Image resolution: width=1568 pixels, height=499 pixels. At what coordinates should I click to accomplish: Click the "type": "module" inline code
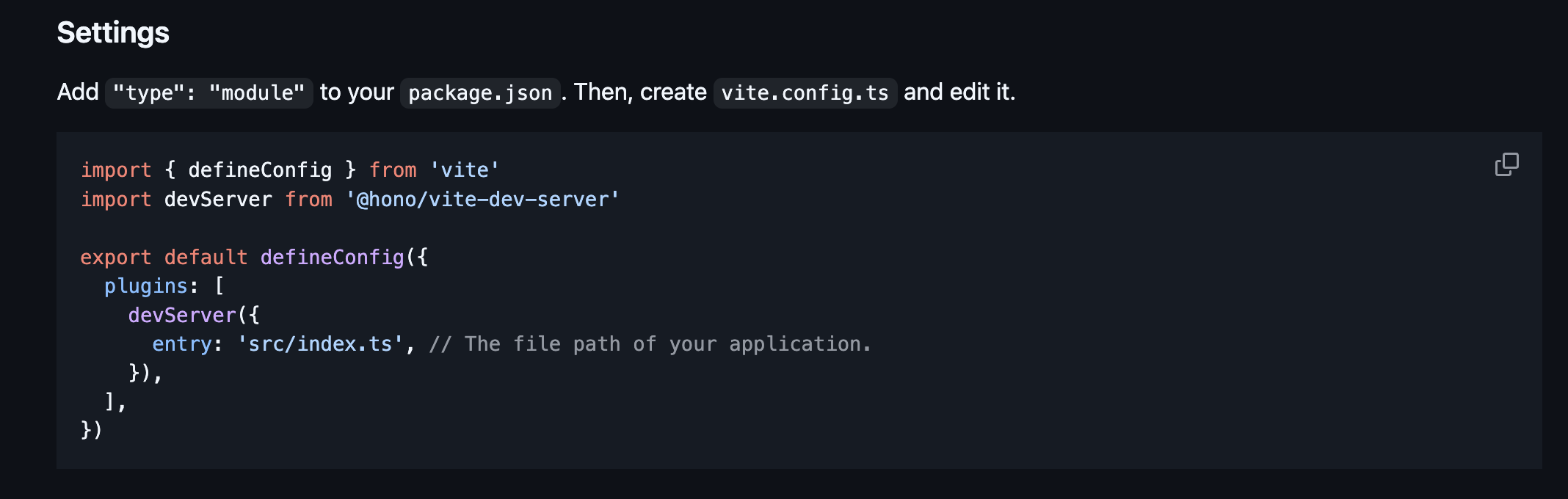[x=208, y=93]
